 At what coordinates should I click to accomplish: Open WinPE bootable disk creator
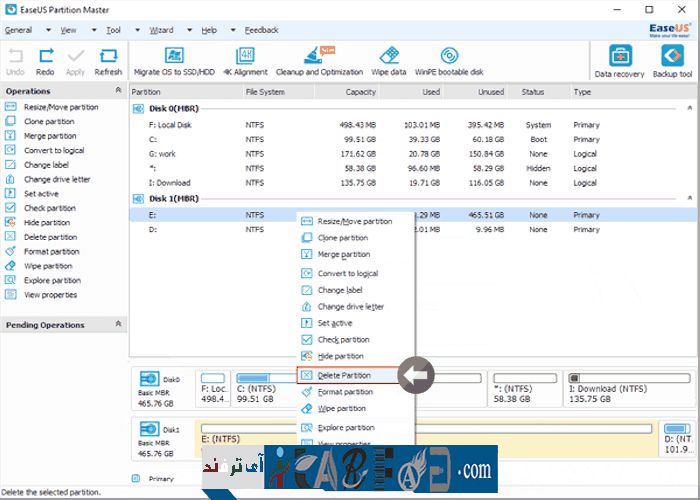(450, 58)
